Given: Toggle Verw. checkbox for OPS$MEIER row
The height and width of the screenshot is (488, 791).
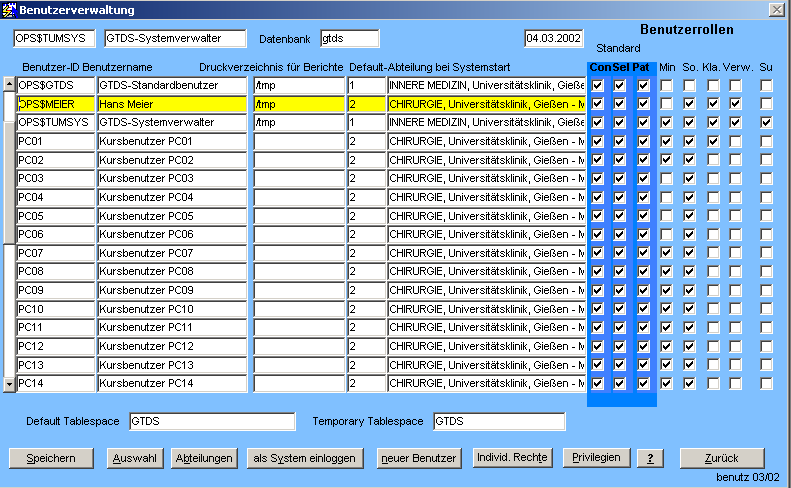Looking at the screenshot, I should click(x=736, y=104).
